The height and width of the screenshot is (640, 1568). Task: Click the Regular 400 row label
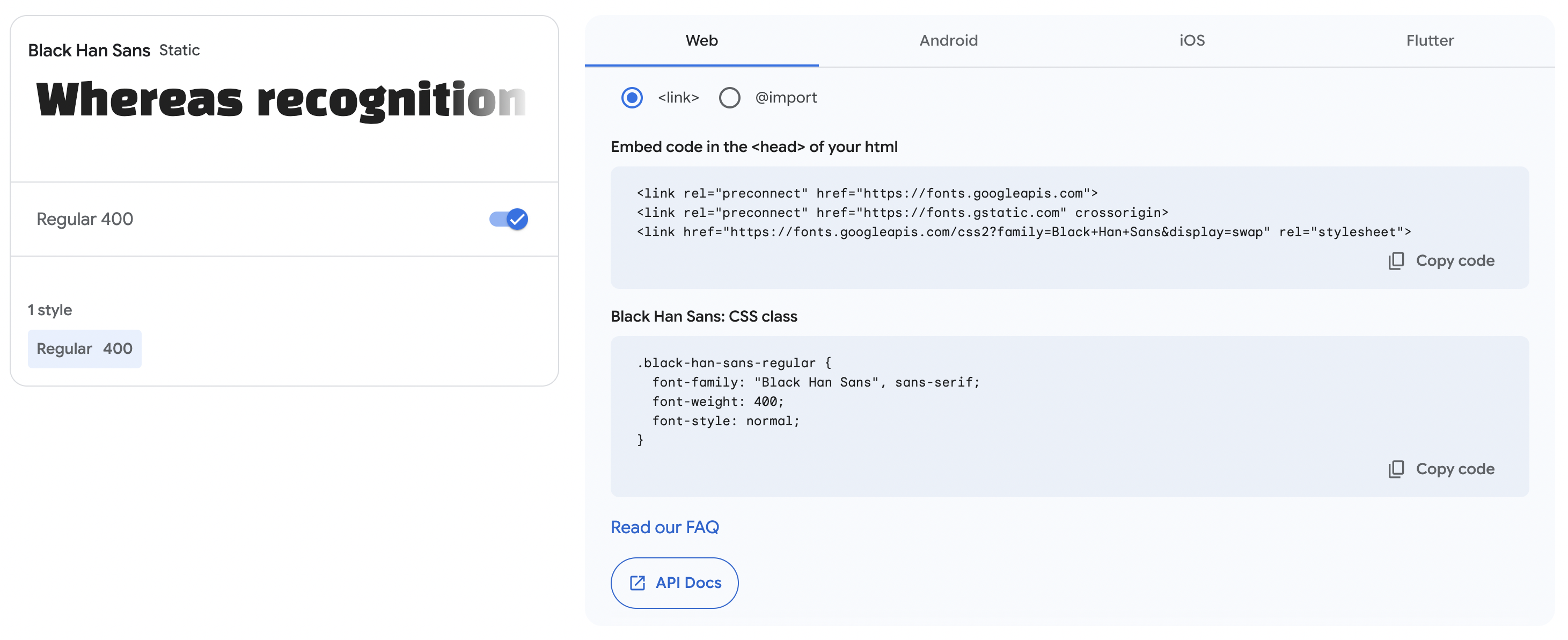click(x=85, y=219)
